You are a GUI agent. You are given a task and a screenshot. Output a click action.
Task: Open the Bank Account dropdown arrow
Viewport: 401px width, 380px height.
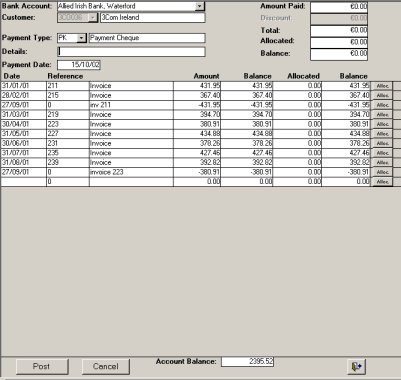[199, 6]
